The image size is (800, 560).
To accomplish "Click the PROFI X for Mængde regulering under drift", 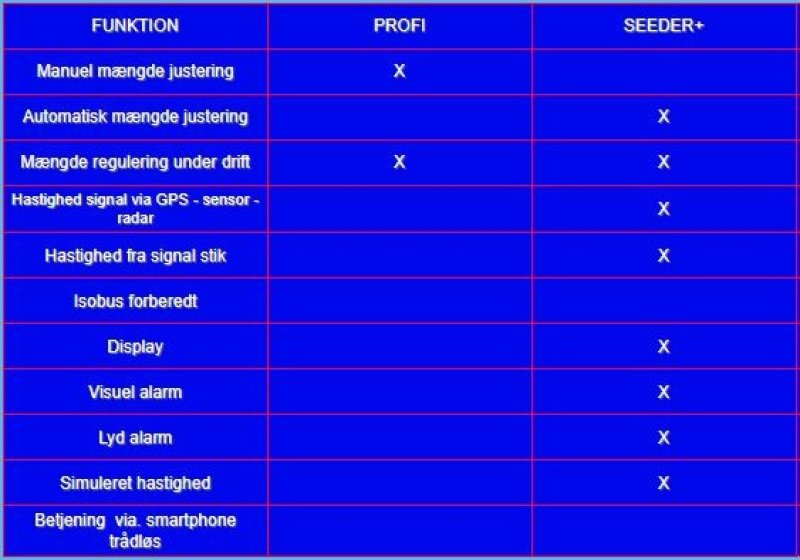I will pos(399,162).
